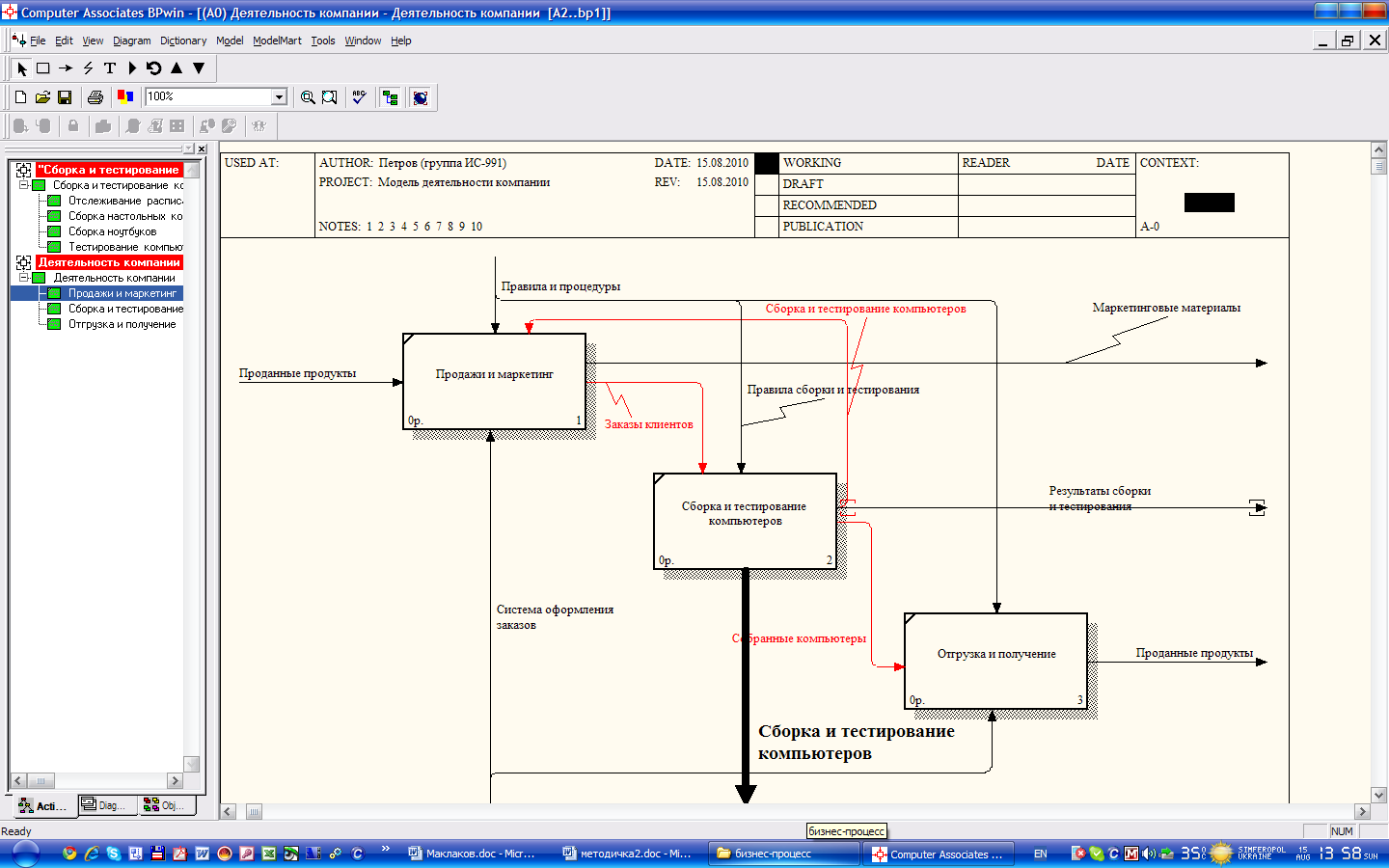Screen dimensions: 1389x868
Task: Toggle the ModelMart toolbar icon
Action: [x=420, y=96]
